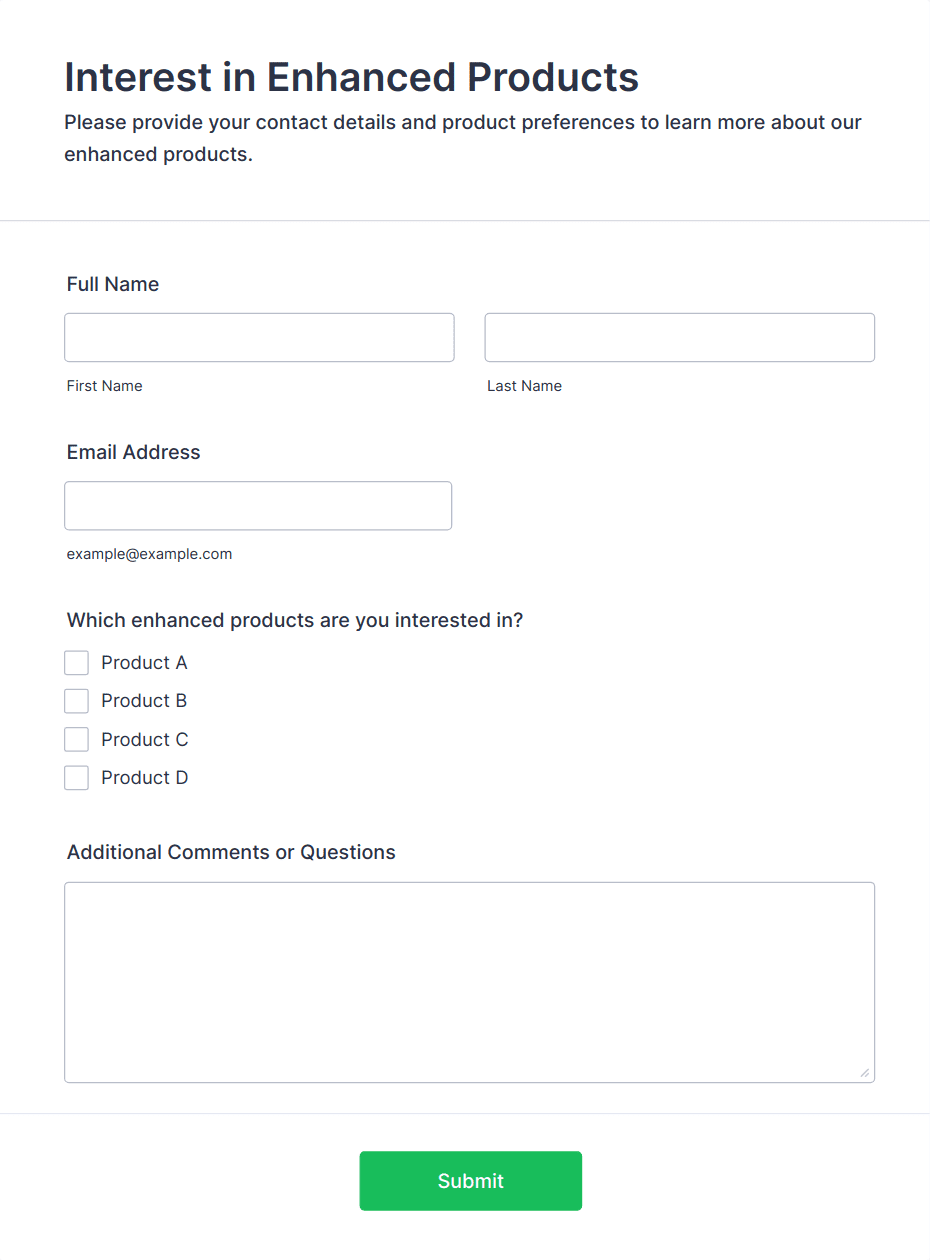Click the "Full Name" field label
The width and height of the screenshot is (930, 1260).
(113, 284)
